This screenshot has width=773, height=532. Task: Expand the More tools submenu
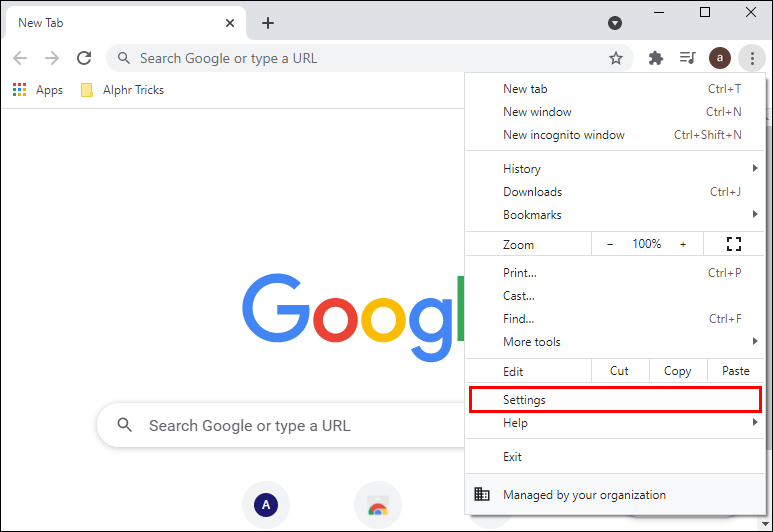pos(615,342)
